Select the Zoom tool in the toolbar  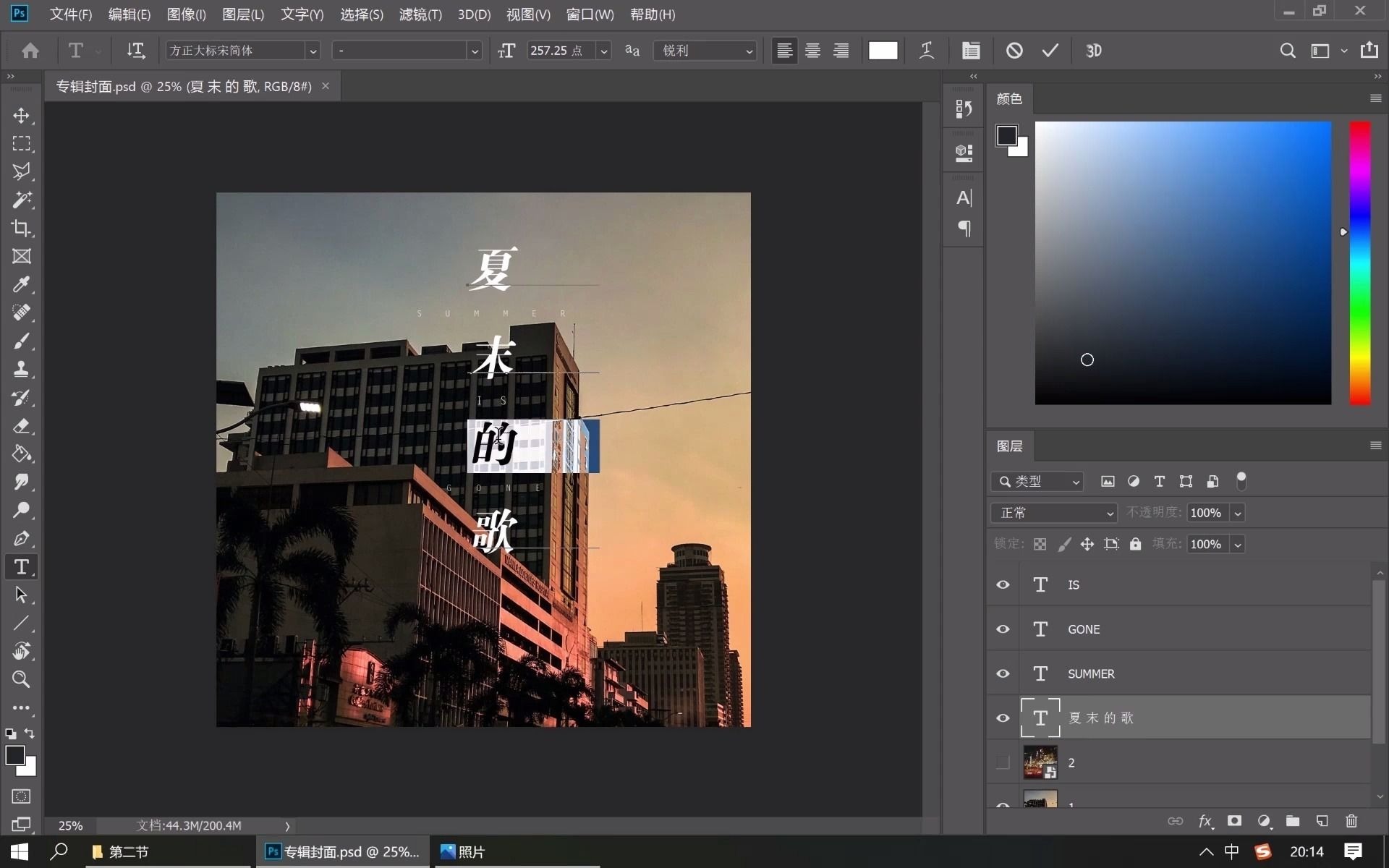point(21,679)
